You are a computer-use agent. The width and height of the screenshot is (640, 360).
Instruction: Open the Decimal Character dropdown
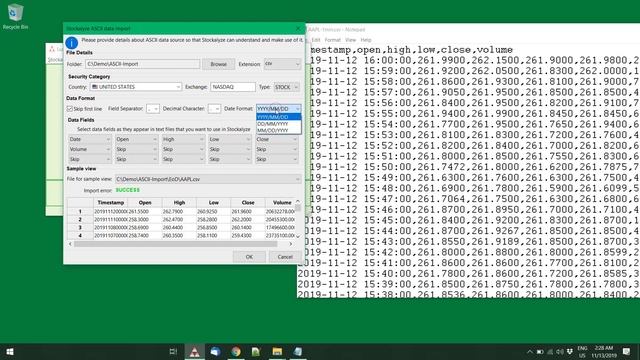click(214, 109)
